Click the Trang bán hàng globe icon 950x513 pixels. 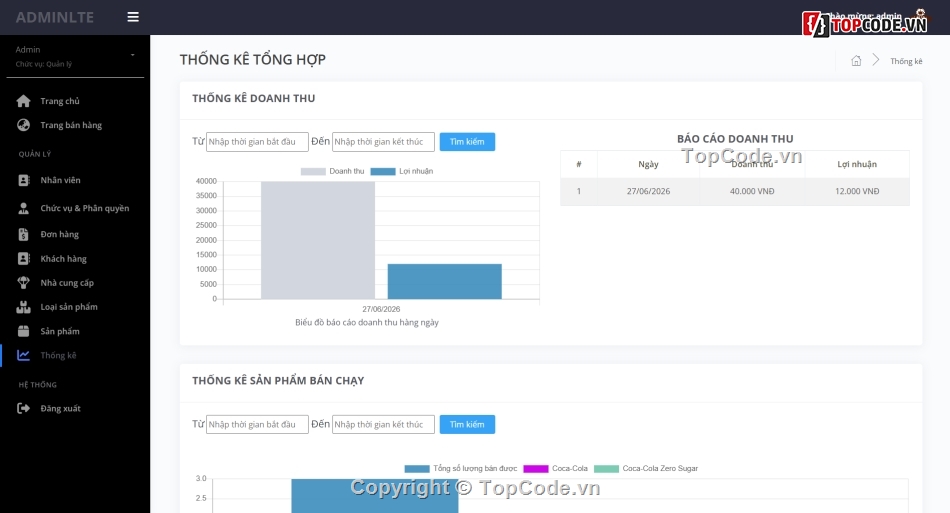pyautogui.click(x=24, y=125)
